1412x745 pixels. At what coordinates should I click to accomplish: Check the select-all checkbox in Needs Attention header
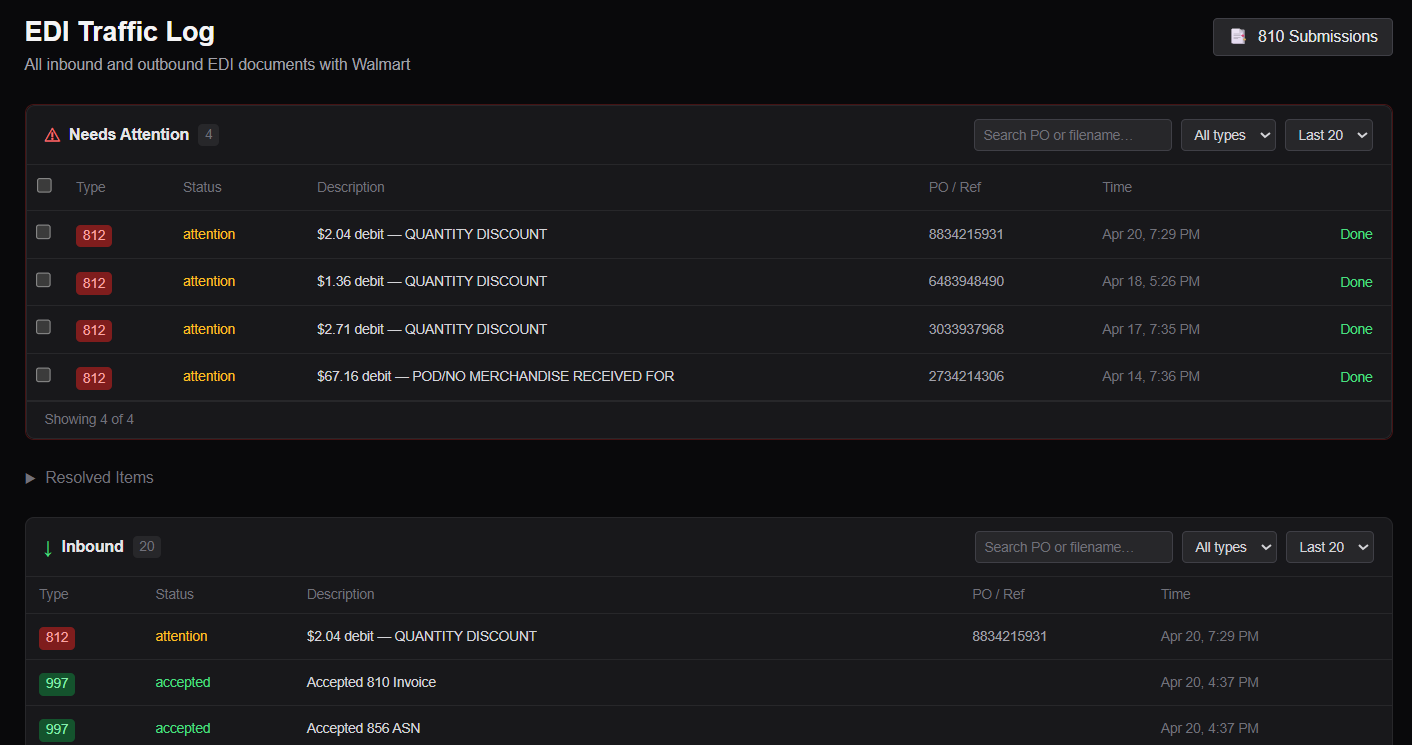[x=44, y=185]
